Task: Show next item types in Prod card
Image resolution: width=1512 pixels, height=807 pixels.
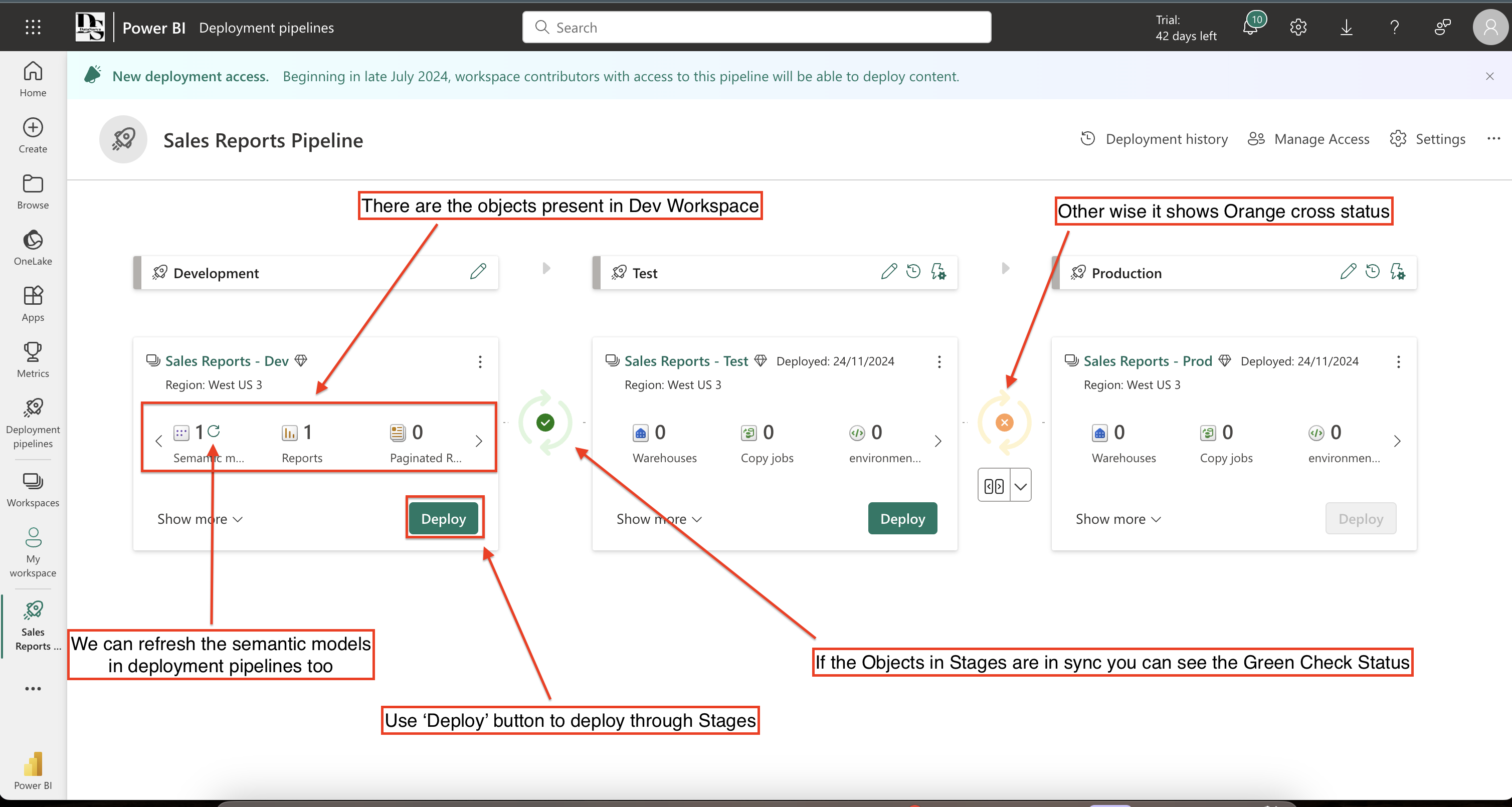Action: coord(1397,441)
